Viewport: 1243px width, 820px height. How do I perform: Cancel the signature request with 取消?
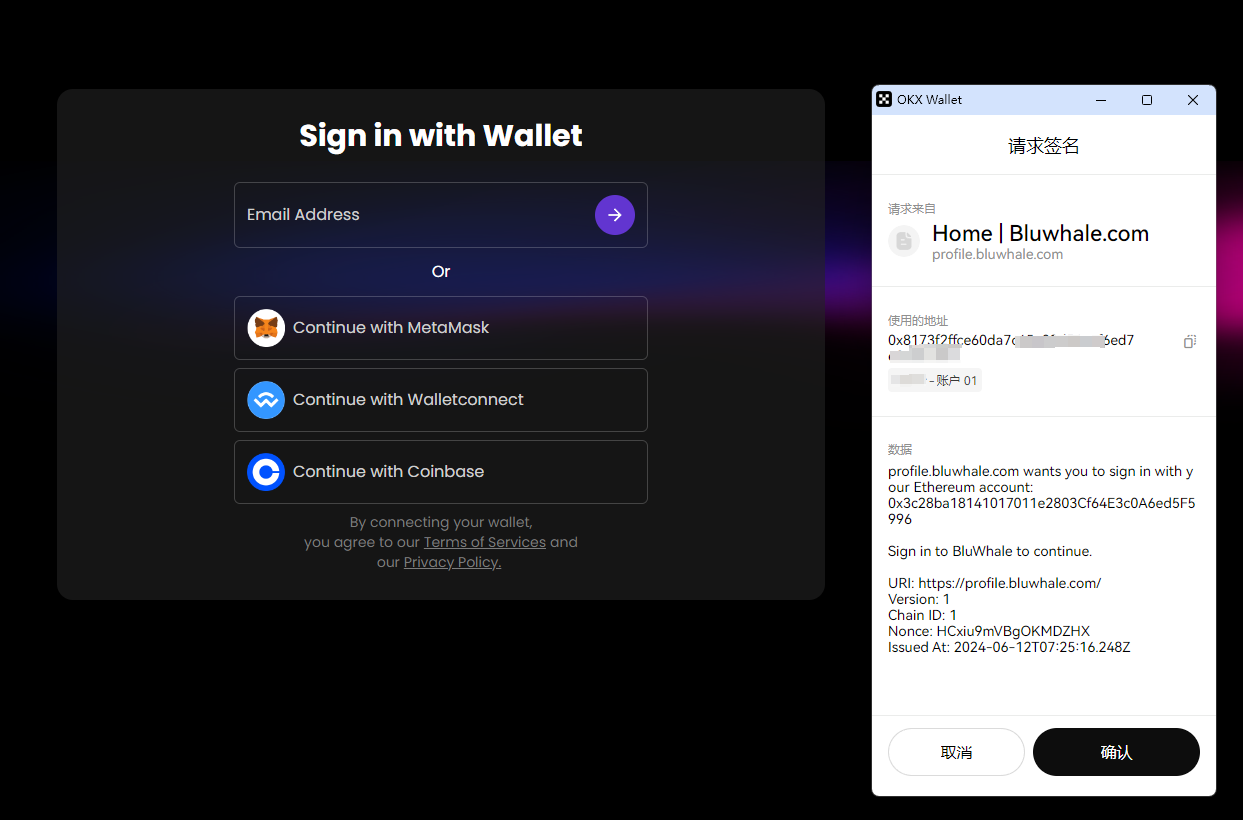click(x=956, y=752)
